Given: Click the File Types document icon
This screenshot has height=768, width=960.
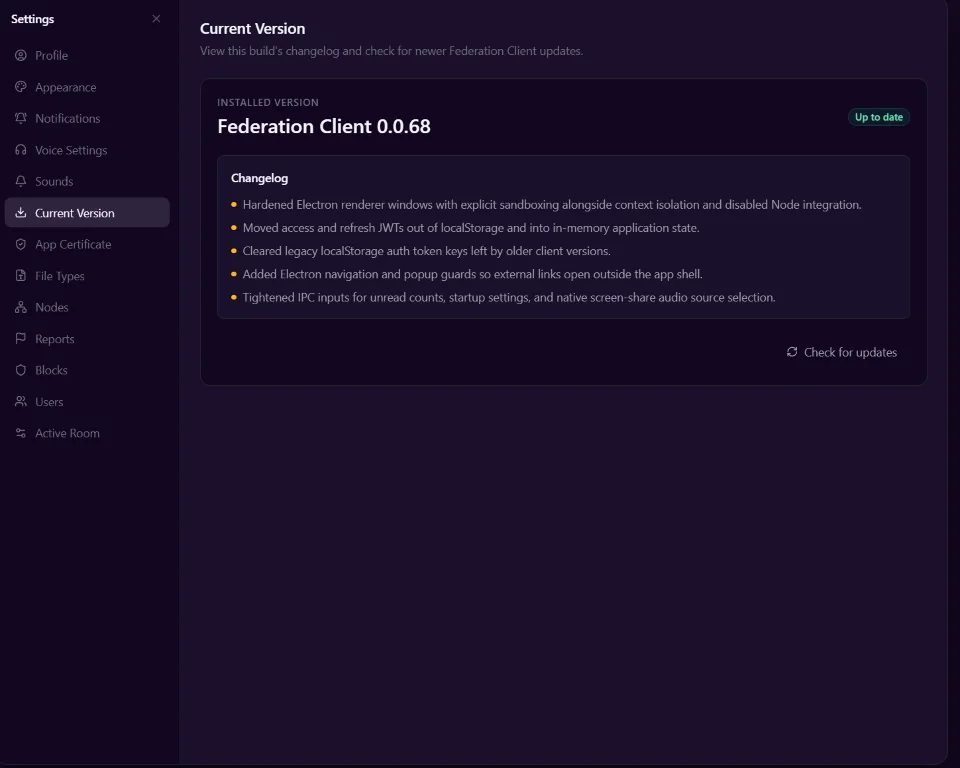Looking at the screenshot, I should 21,276.
